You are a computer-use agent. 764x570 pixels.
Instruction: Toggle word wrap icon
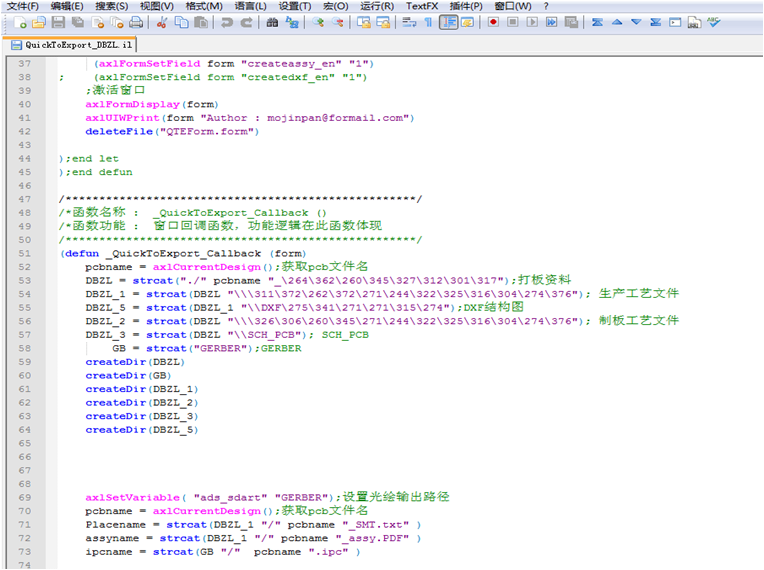(x=409, y=22)
